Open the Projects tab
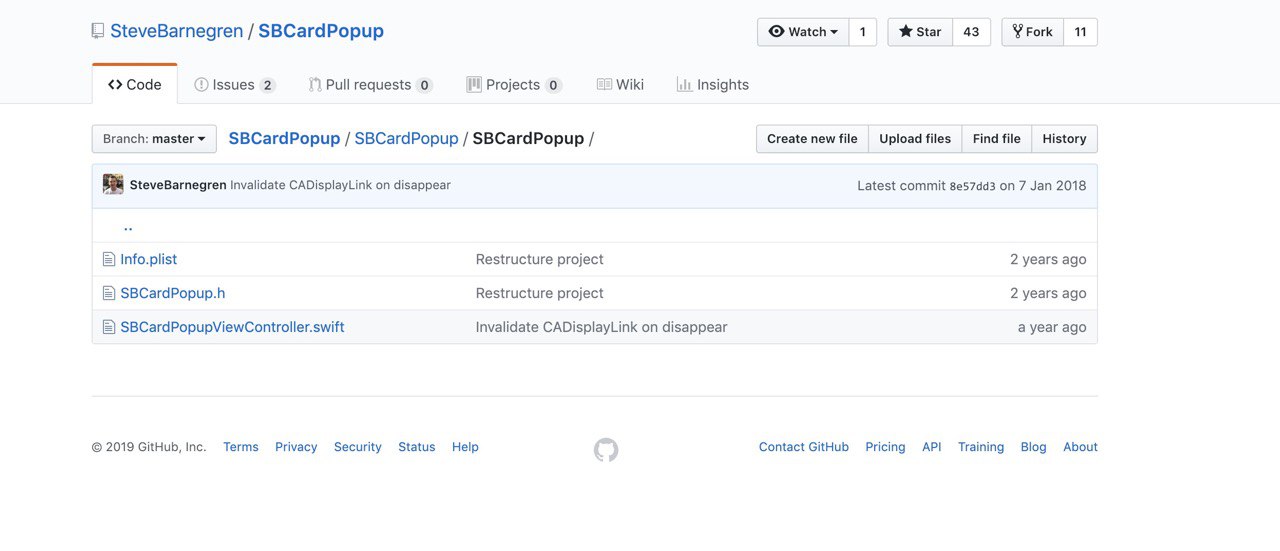This screenshot has width=1280, height=551. 514,85
